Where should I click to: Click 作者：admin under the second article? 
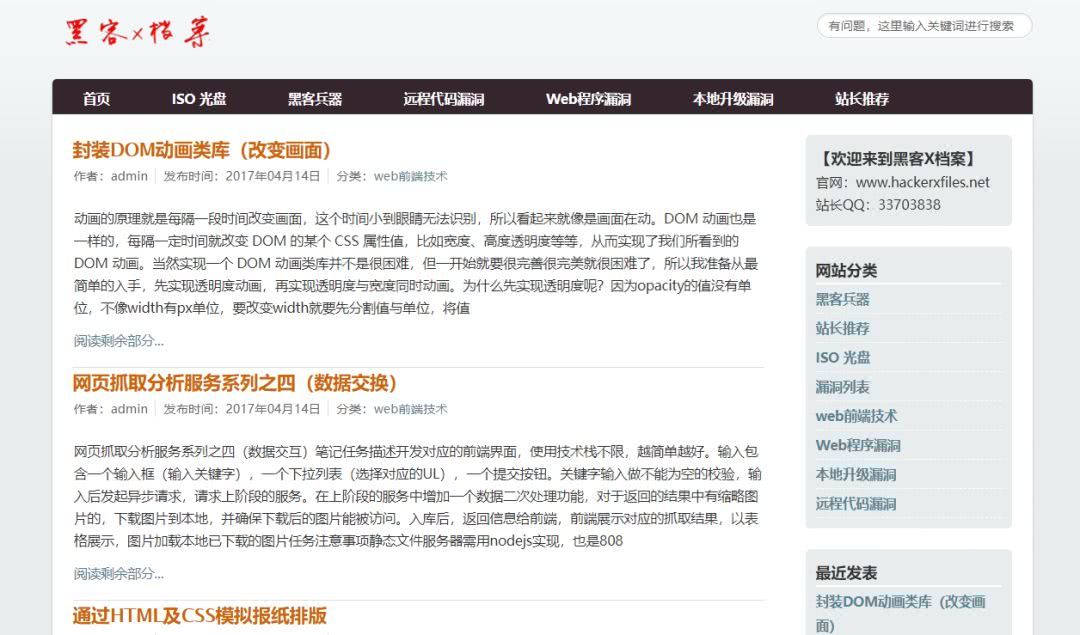click(111, 409)
